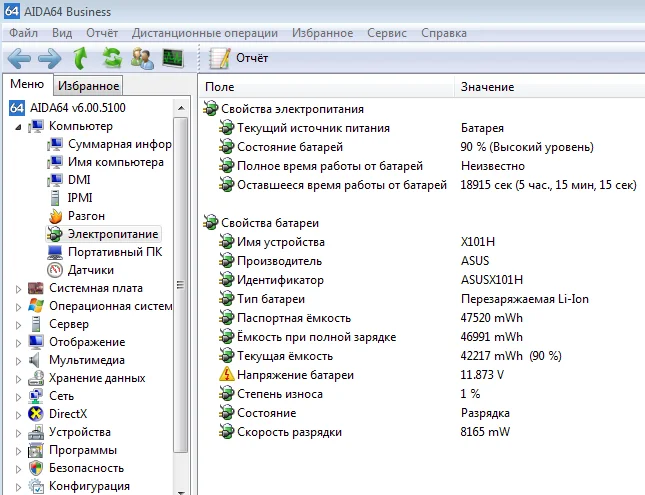Expand the Хранение данных node
The width and height of the screenshot is (645, 495).
pos(18,379)
